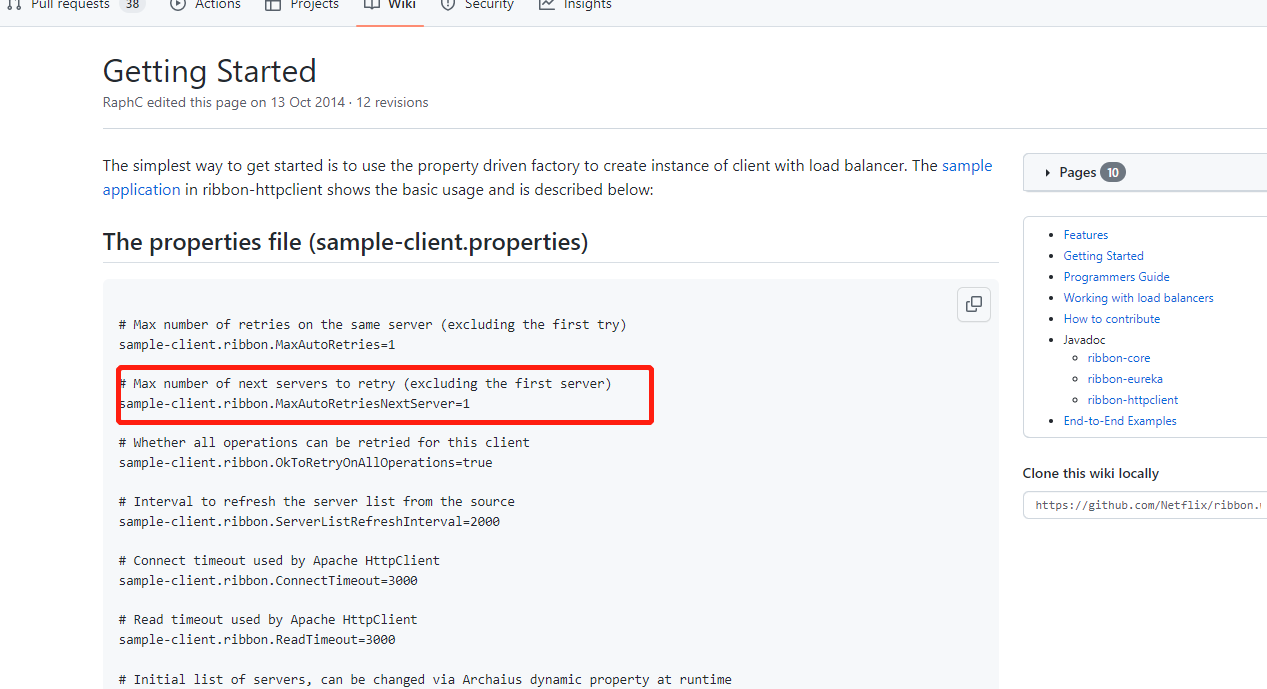This screenshot has height=689, width=1267.
Task: Go to the End-to-End Examples page
Action: 1119,420
